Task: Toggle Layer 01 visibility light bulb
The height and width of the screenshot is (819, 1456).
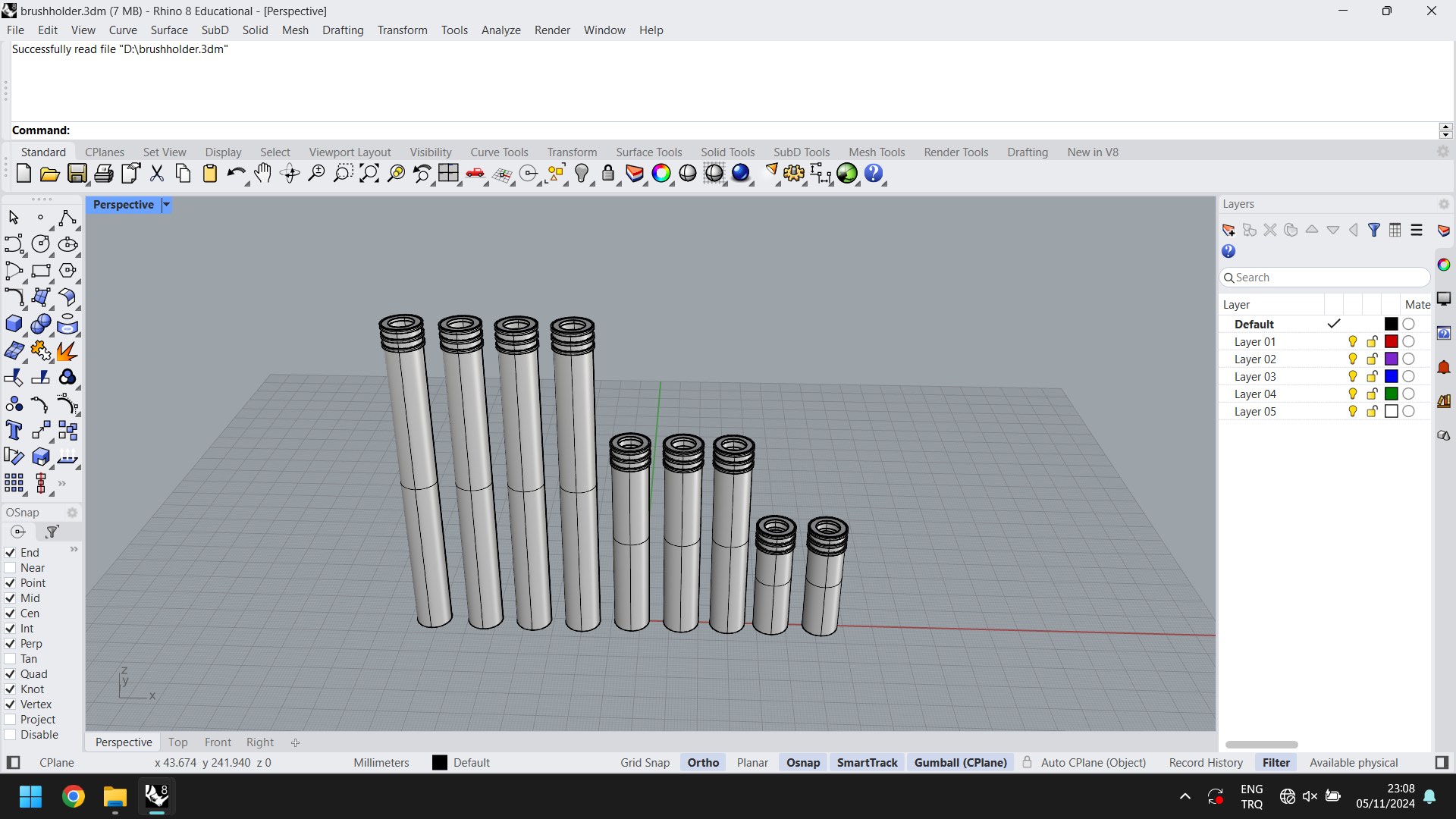Action: pos(1353,342)
